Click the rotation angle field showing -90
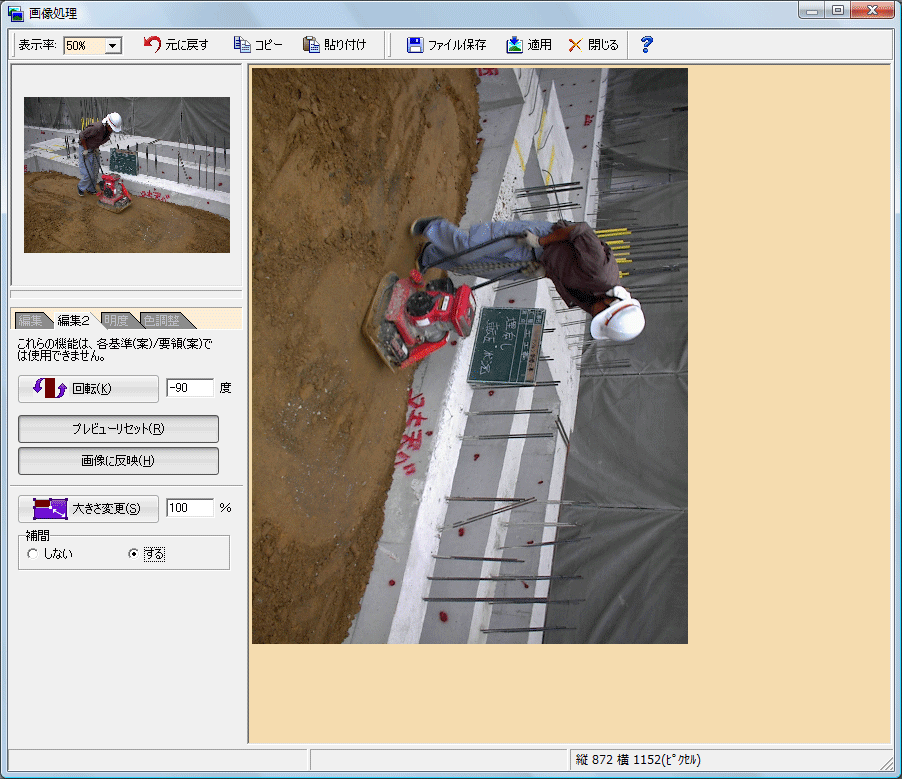The height and width of the screenshot is (779, 902). pos(190,388)
